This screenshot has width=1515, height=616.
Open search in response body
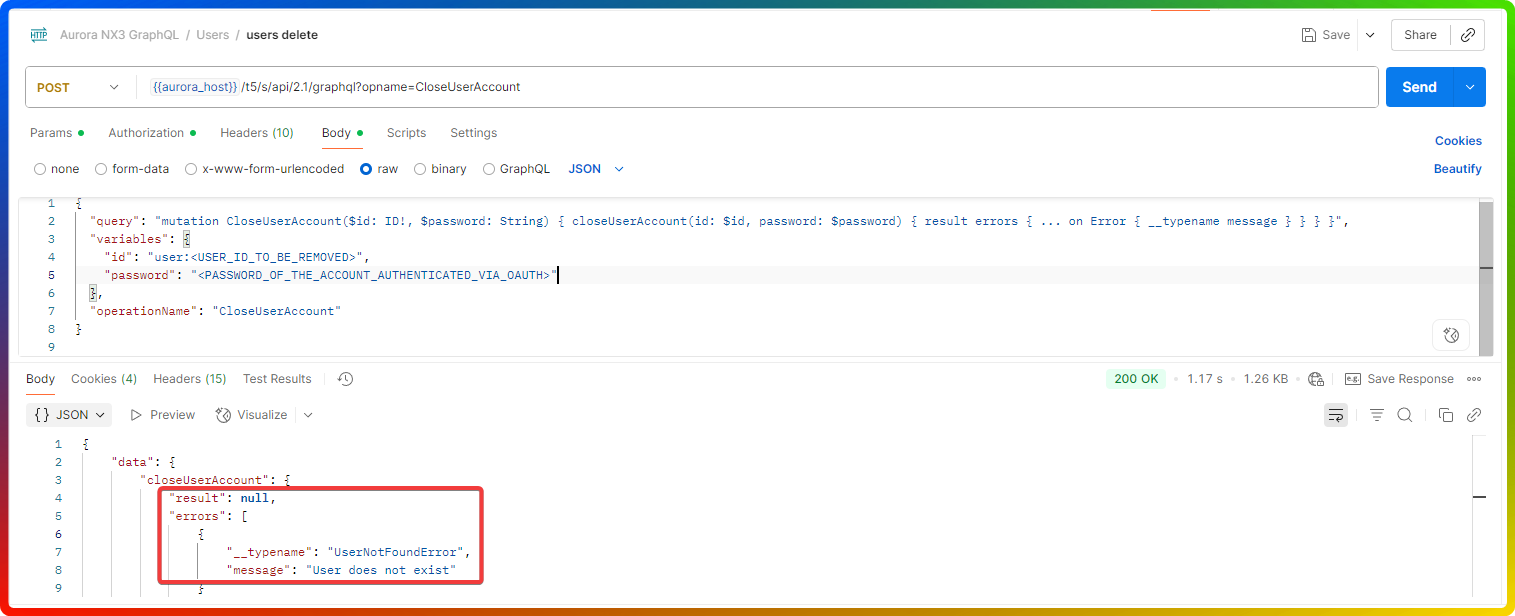tap(1404, 415)
